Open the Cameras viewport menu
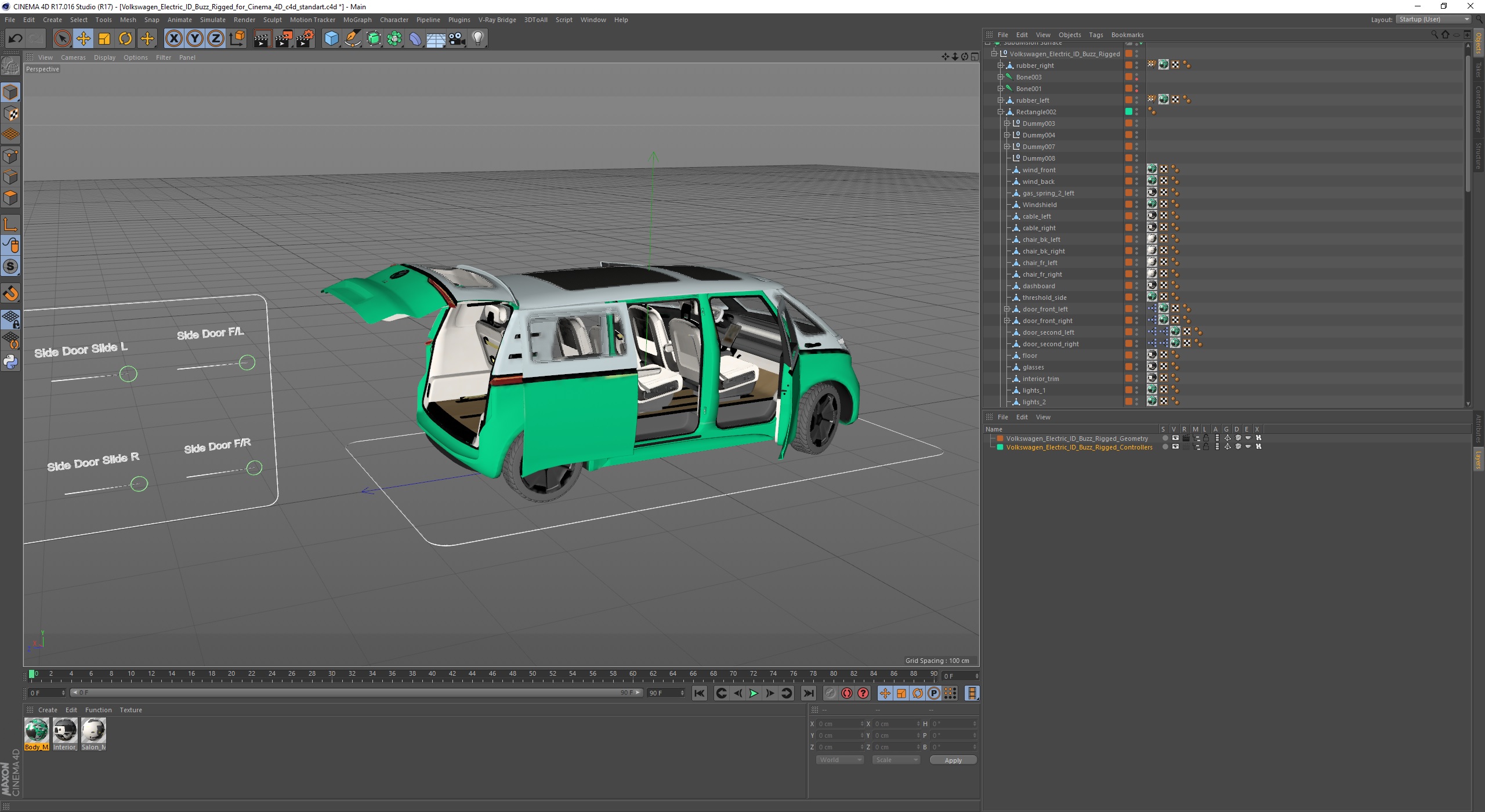 coord(73,57)
